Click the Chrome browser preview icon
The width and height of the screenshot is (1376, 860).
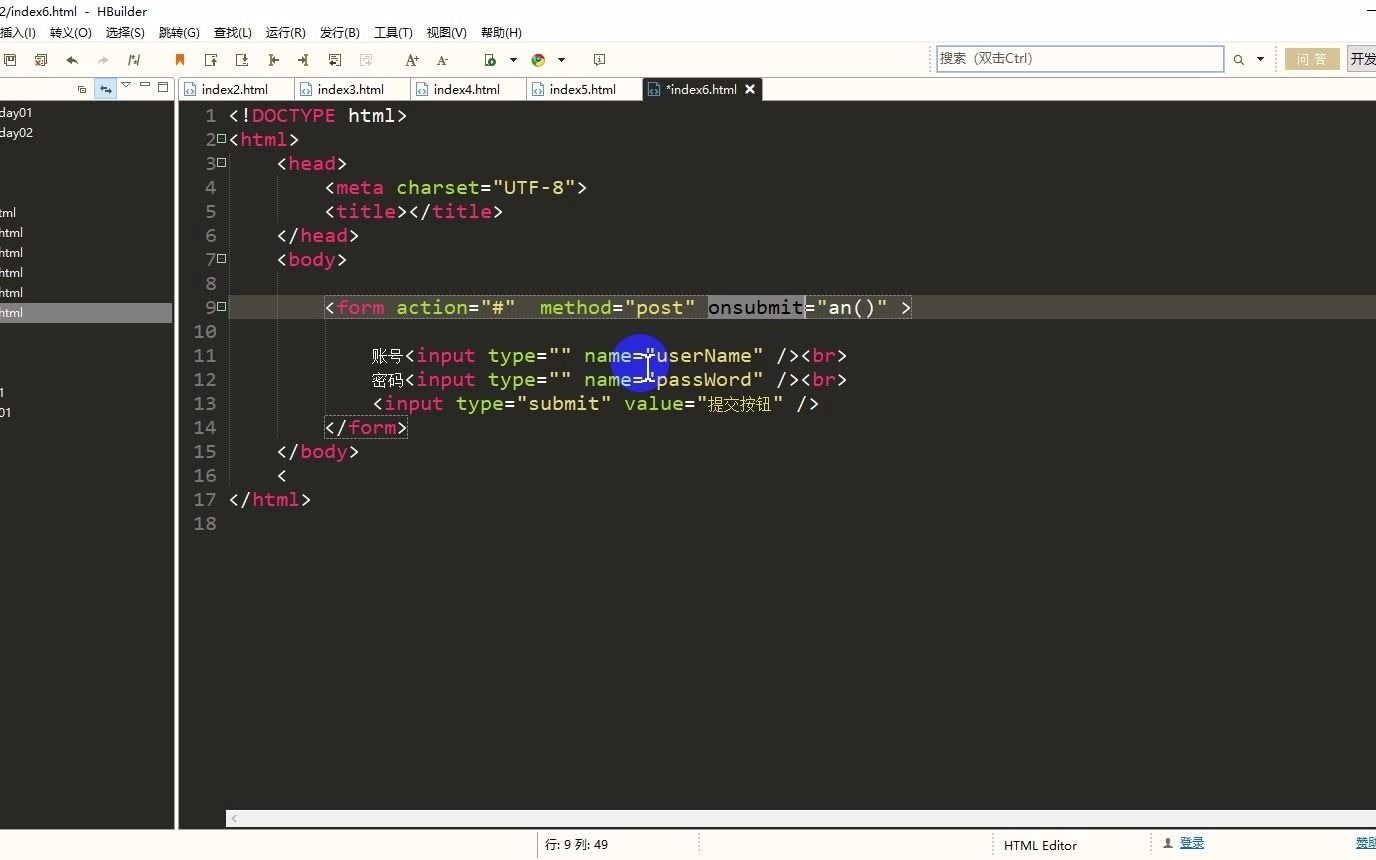[539, 60]
